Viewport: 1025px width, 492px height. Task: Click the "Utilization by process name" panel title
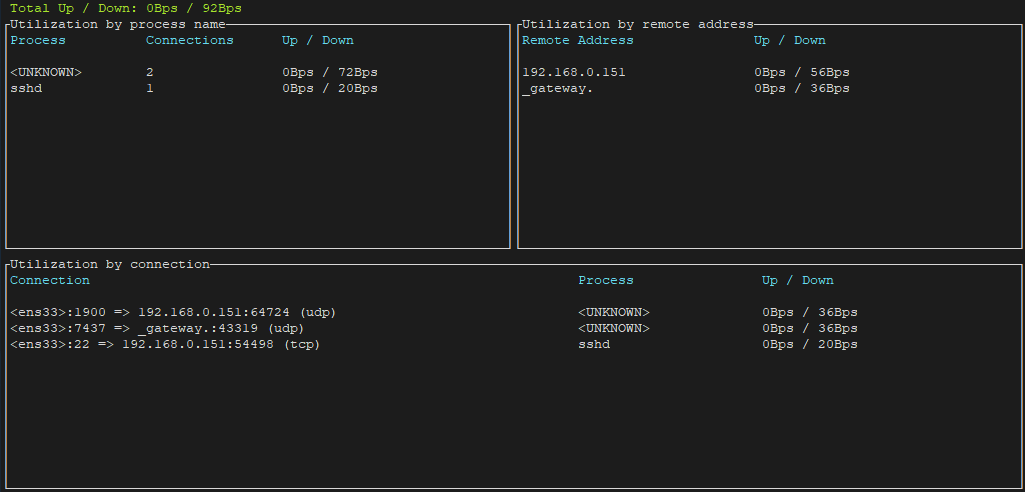click(118, 24)
